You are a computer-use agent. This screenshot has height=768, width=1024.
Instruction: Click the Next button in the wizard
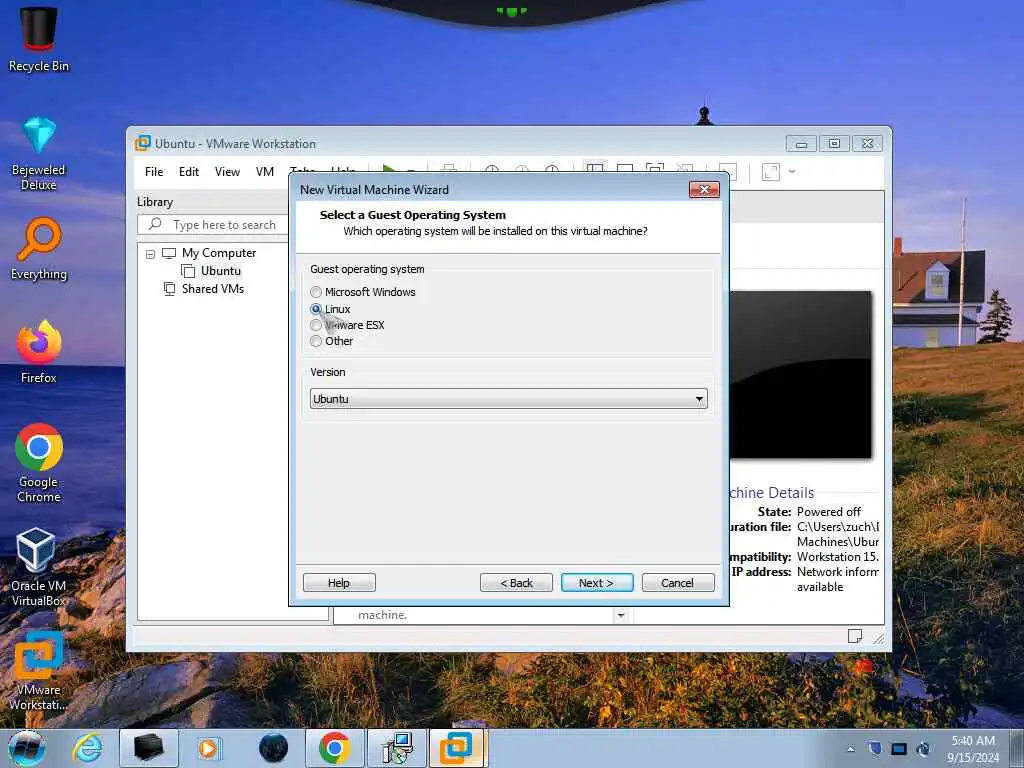click(596, 583)
